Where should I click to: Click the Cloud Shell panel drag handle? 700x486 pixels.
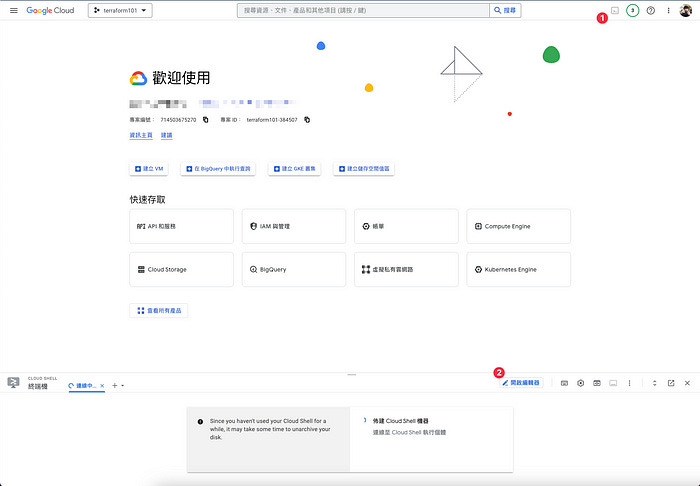point(352,375)
